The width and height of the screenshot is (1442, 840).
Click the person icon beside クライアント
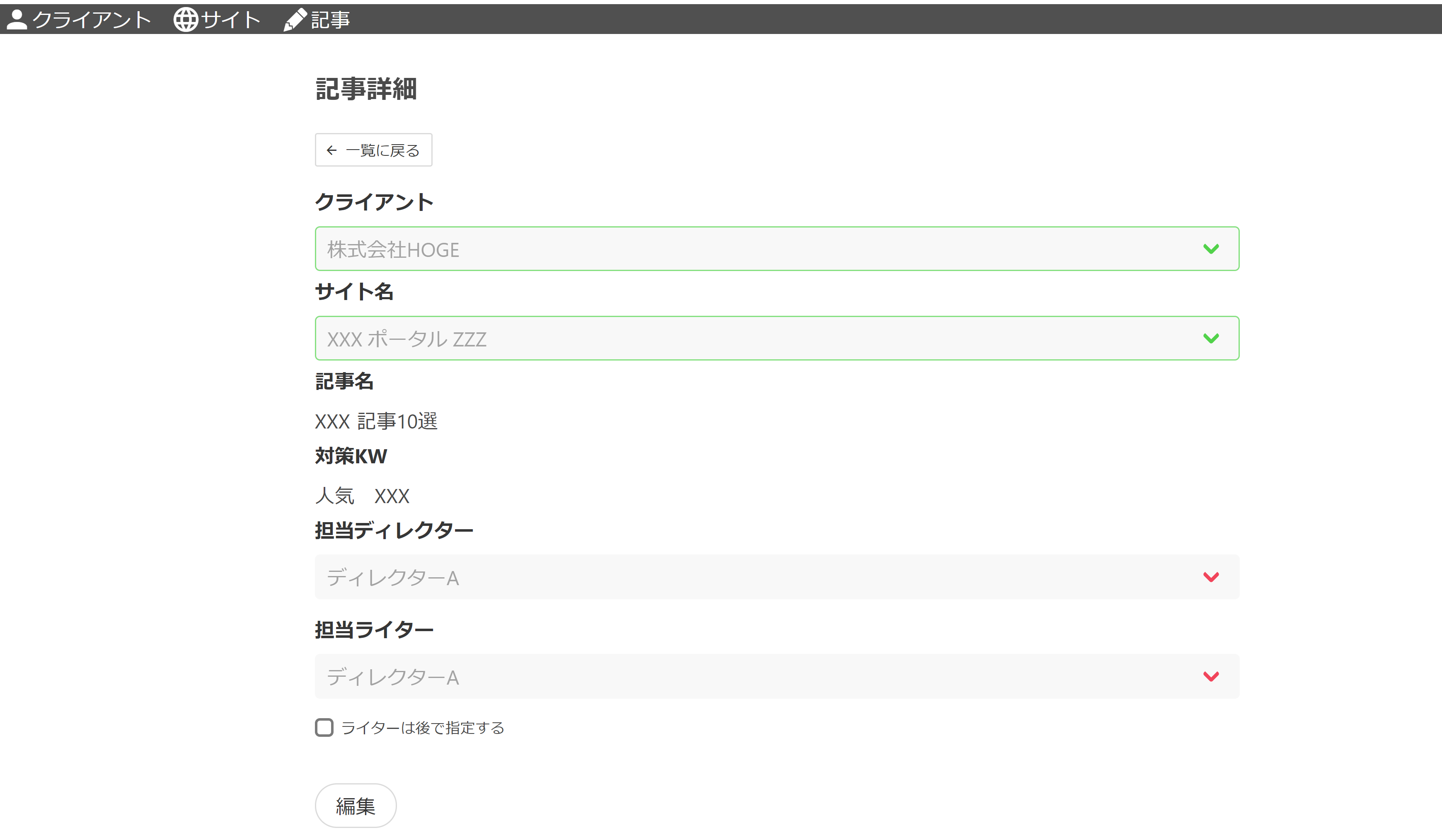tap(17, 19)
